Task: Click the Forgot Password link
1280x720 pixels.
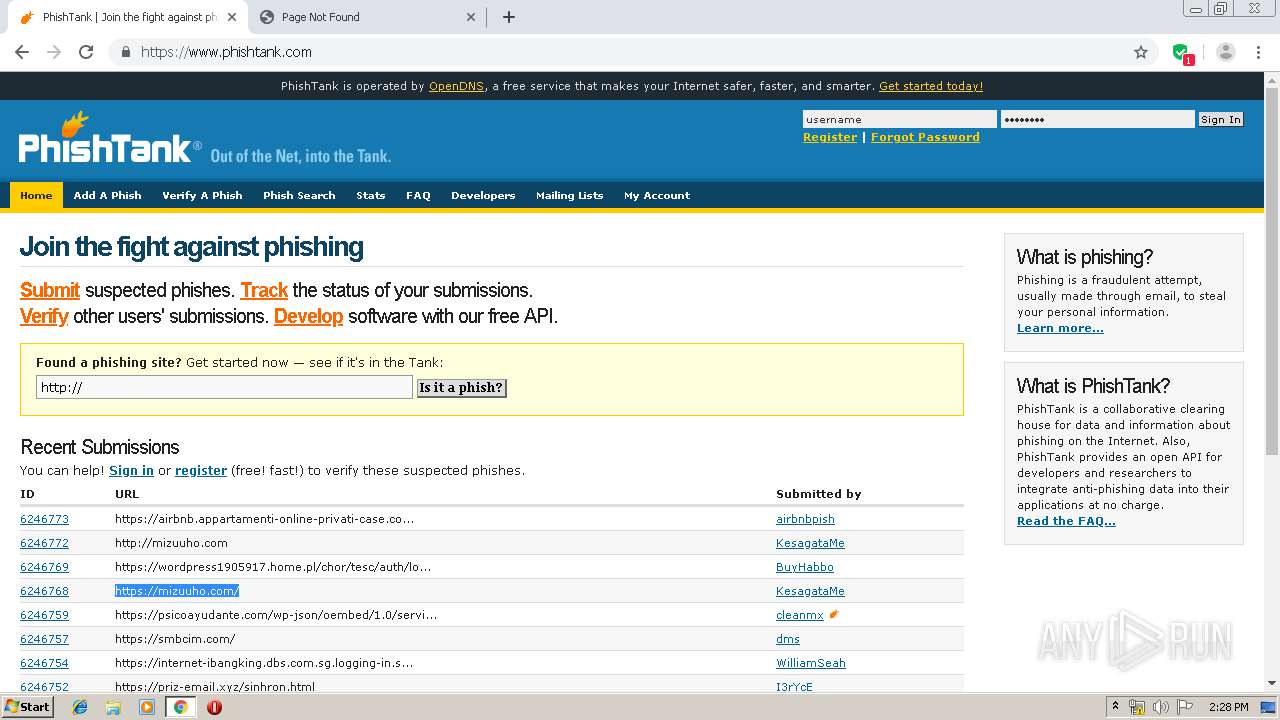Action: (925, 137)
